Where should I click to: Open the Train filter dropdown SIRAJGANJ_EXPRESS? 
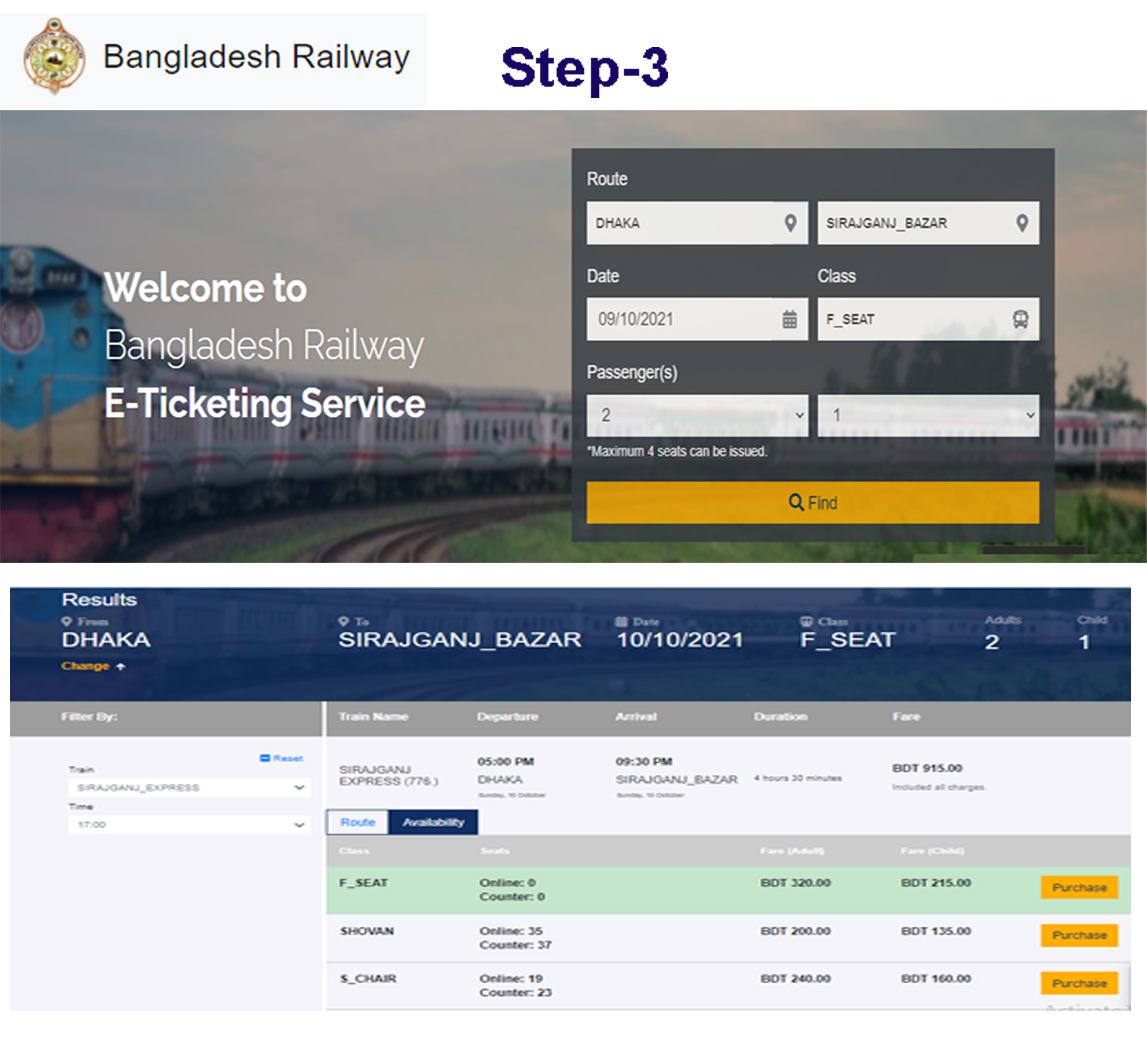189,788
